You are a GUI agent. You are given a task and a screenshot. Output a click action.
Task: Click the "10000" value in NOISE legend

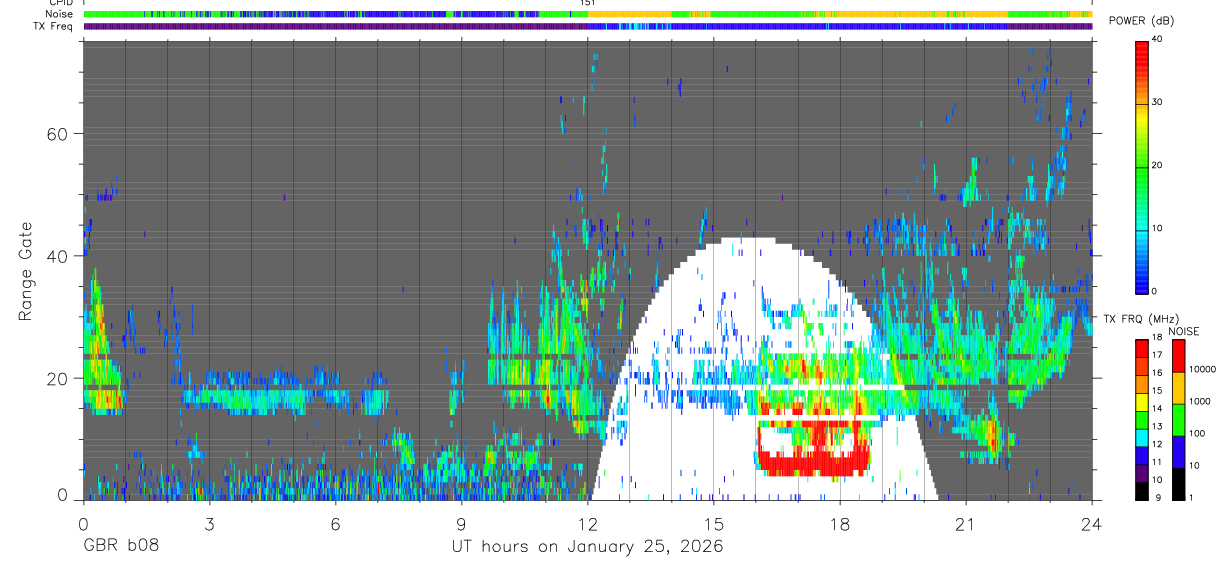(1203, 369)
